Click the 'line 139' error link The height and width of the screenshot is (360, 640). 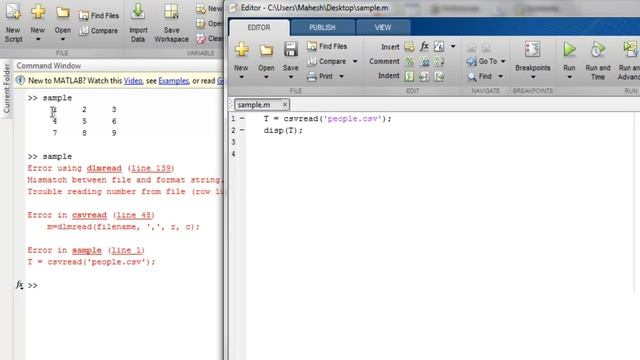151,168
